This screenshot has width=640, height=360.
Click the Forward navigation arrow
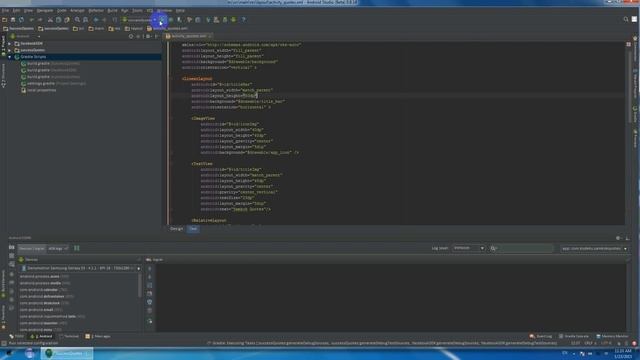pos(104,20)
